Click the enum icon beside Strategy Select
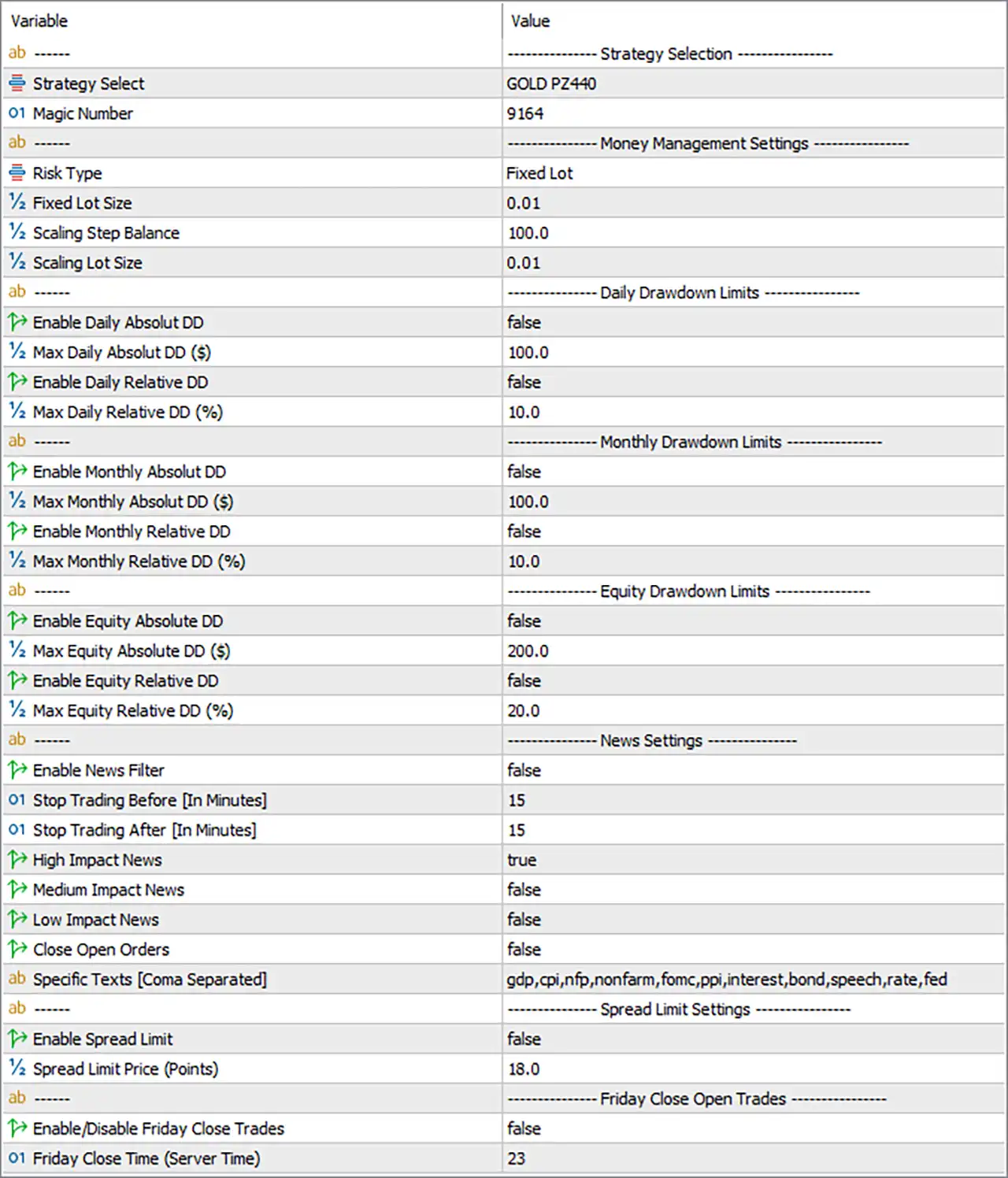Image resolution: width=1008 pixels, height=1178 pixels. [x=17, y=83]
